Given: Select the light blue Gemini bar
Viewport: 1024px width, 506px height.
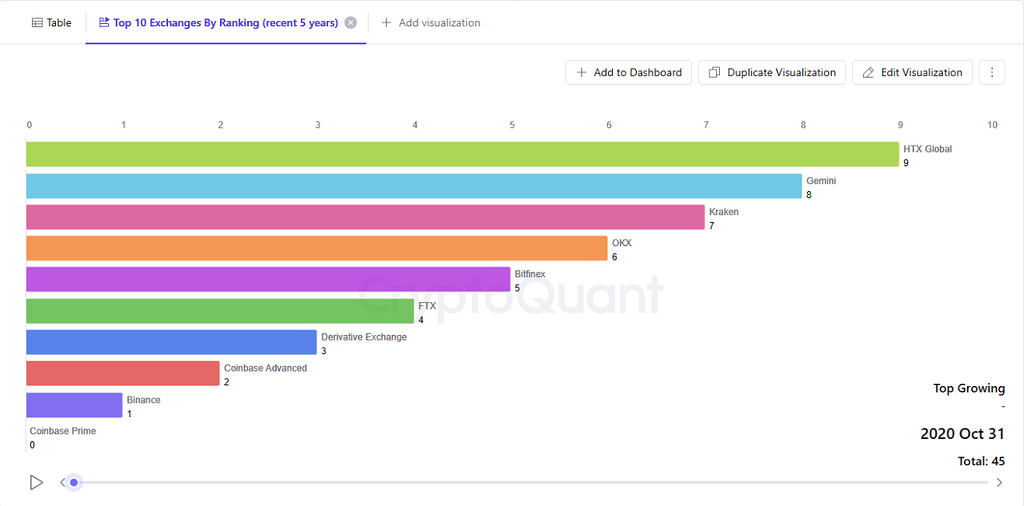Looking at the screenshot, I should [x=413, y=186].
